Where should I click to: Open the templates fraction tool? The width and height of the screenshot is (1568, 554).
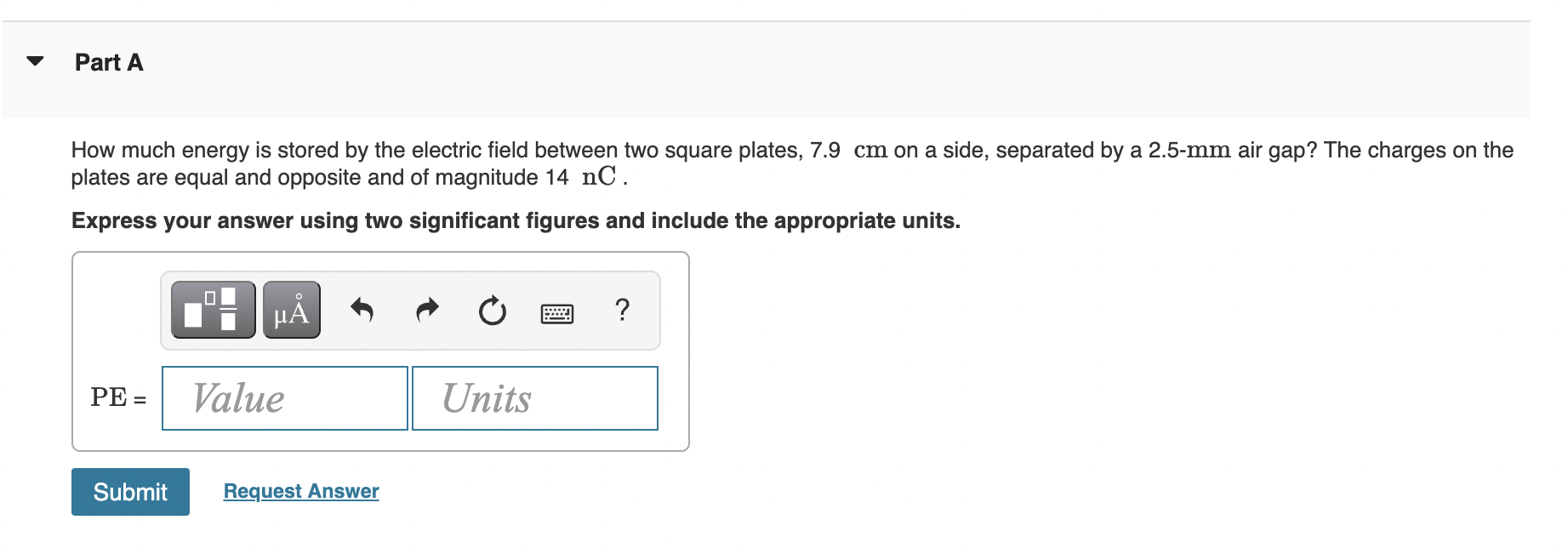click(x=213, y=310)
